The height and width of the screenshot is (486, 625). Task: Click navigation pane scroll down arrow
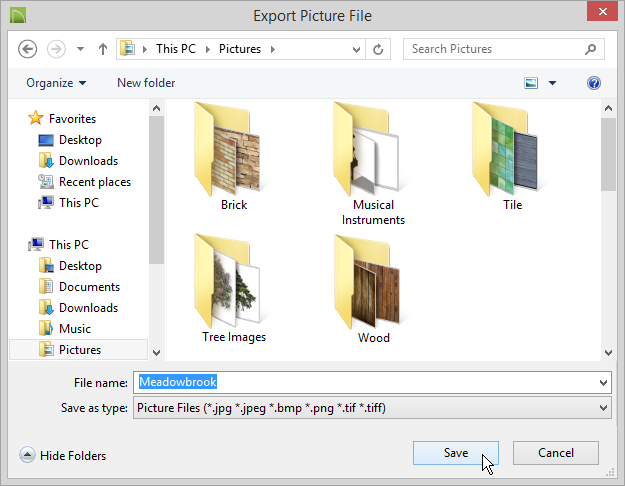[157, 352]
